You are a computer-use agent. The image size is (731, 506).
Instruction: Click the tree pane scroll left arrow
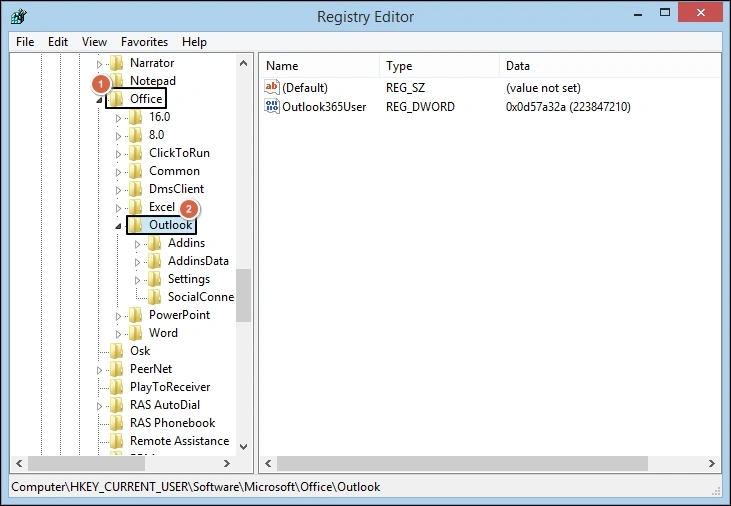19,464
